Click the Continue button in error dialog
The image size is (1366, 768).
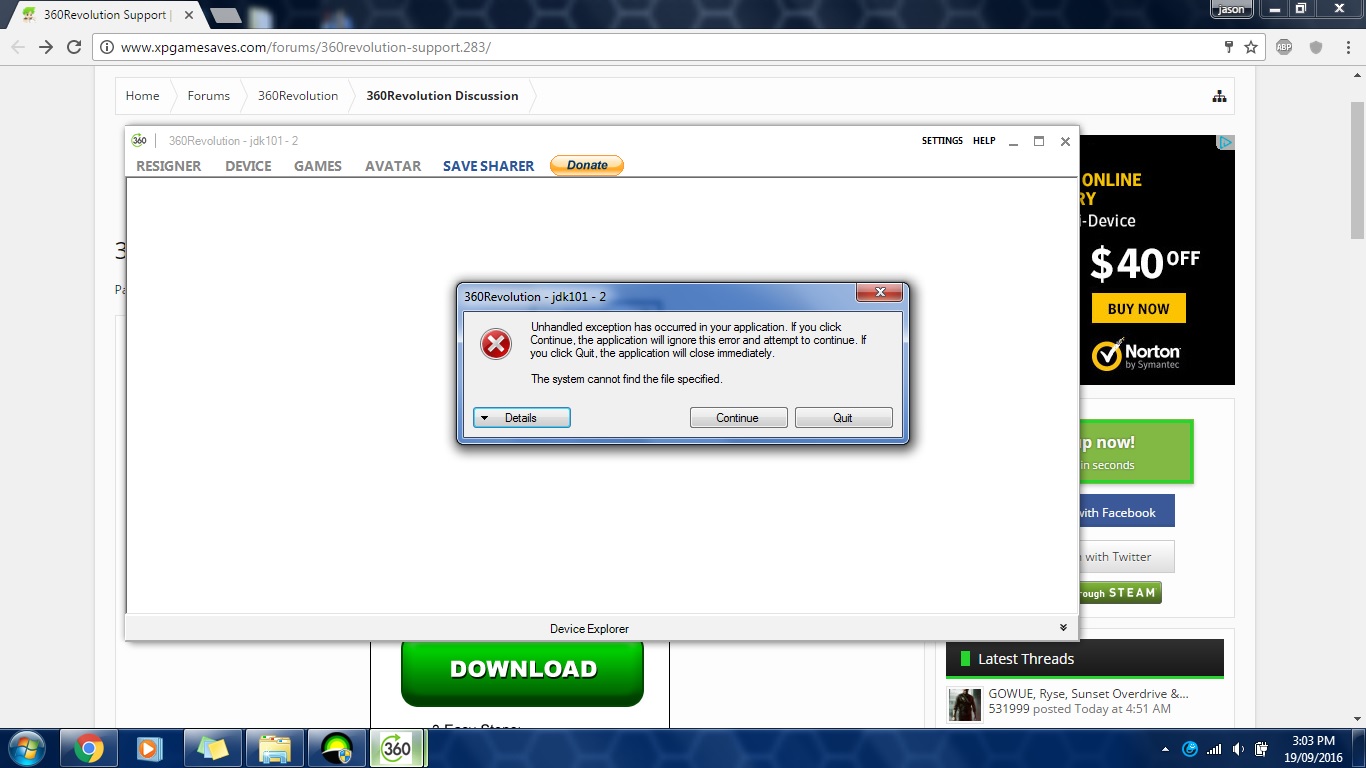click(x=738, y=418)
